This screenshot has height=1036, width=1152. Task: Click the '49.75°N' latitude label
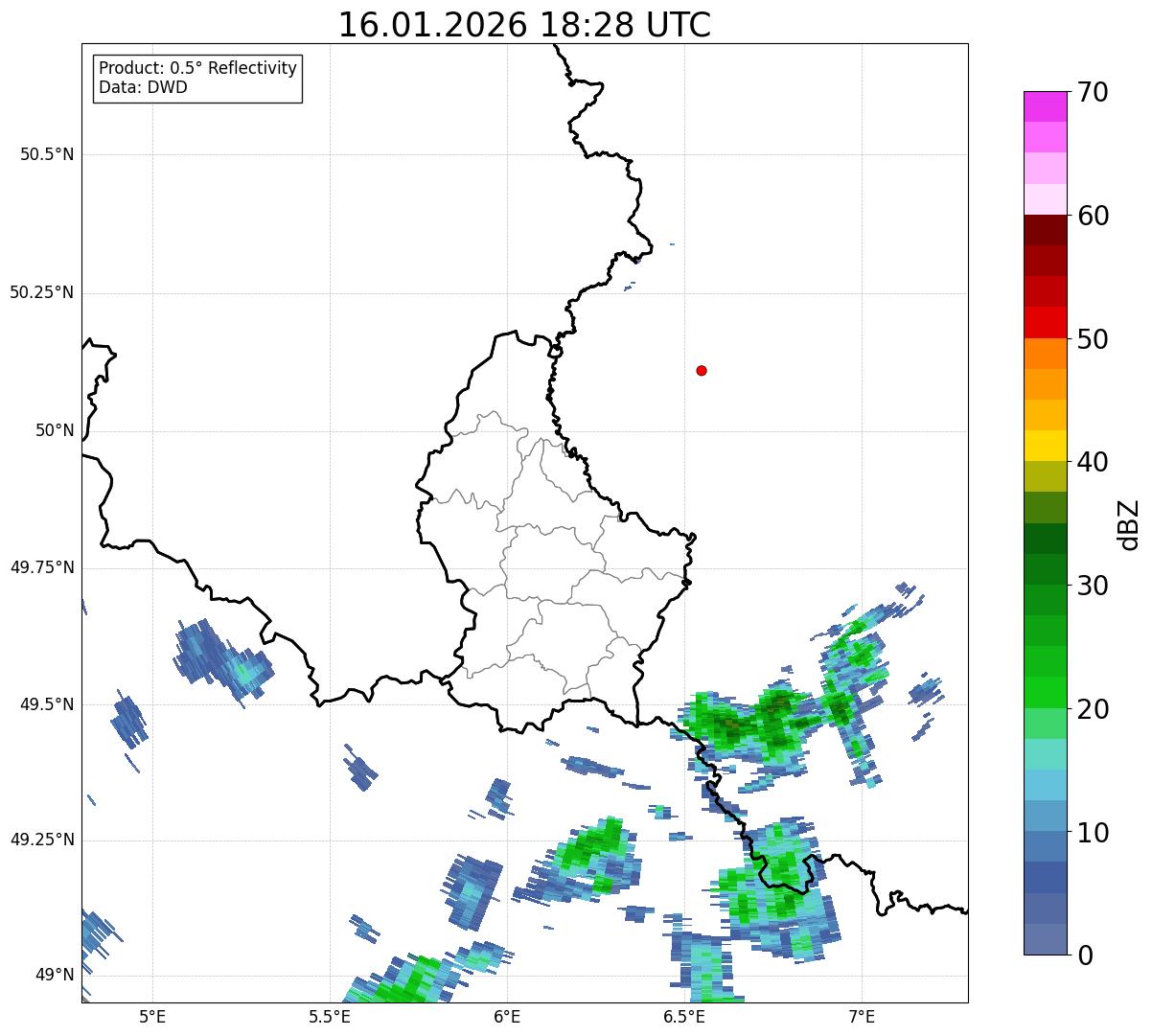(42, 567)
